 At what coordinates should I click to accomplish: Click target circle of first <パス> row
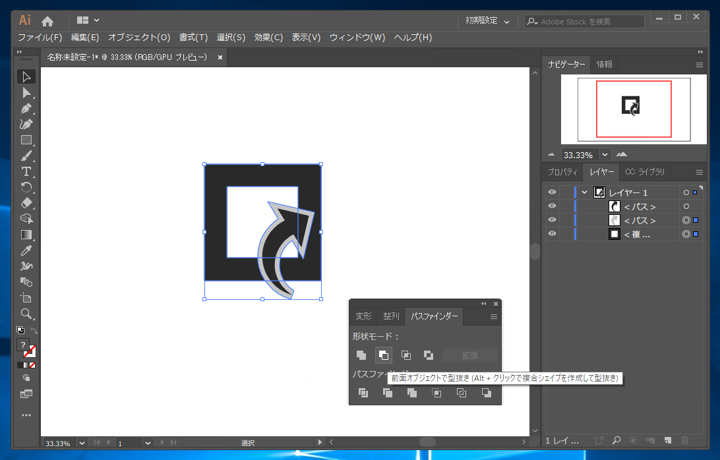tap(686, 207)
